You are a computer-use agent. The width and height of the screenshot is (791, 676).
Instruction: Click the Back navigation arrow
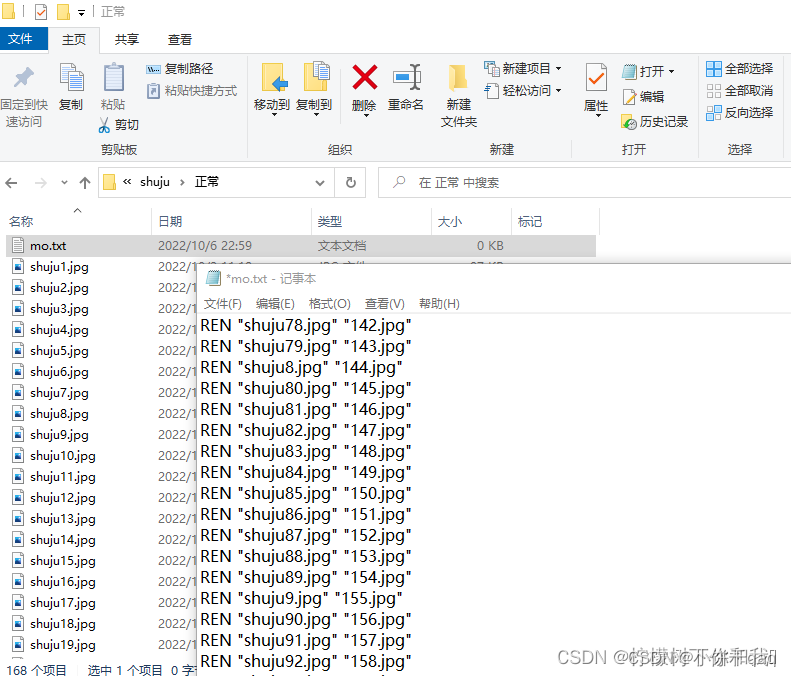point(12,183)
